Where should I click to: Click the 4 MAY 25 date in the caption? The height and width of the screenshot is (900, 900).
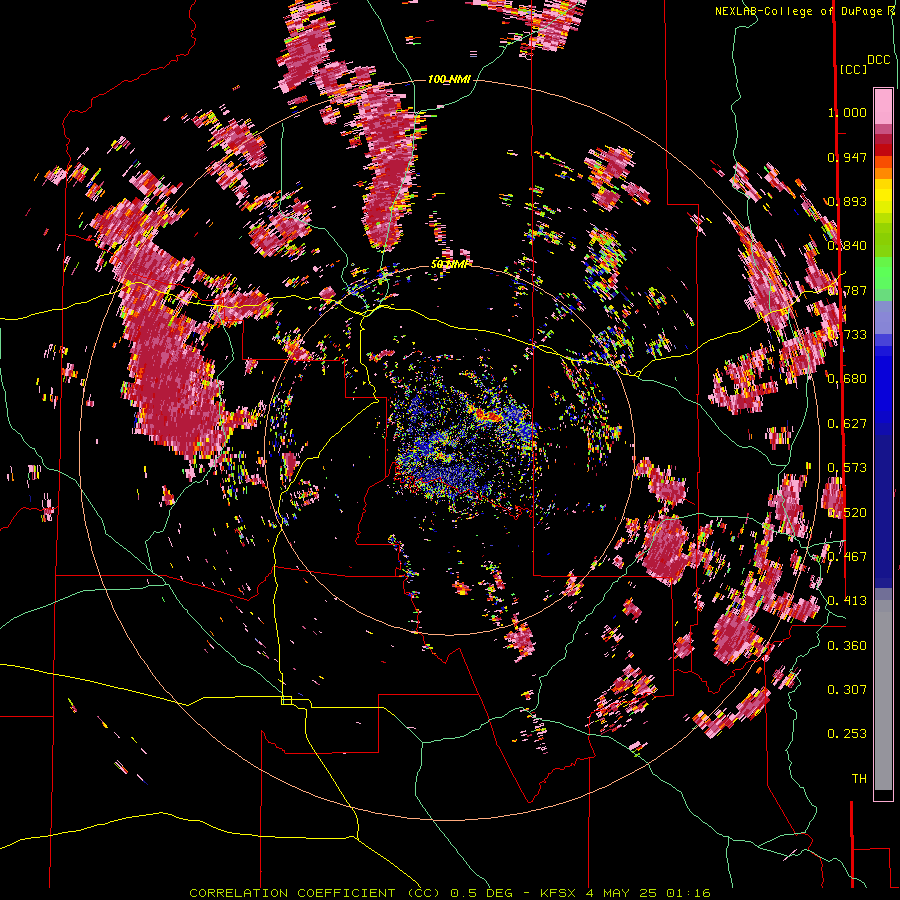[x=620, y=893]
